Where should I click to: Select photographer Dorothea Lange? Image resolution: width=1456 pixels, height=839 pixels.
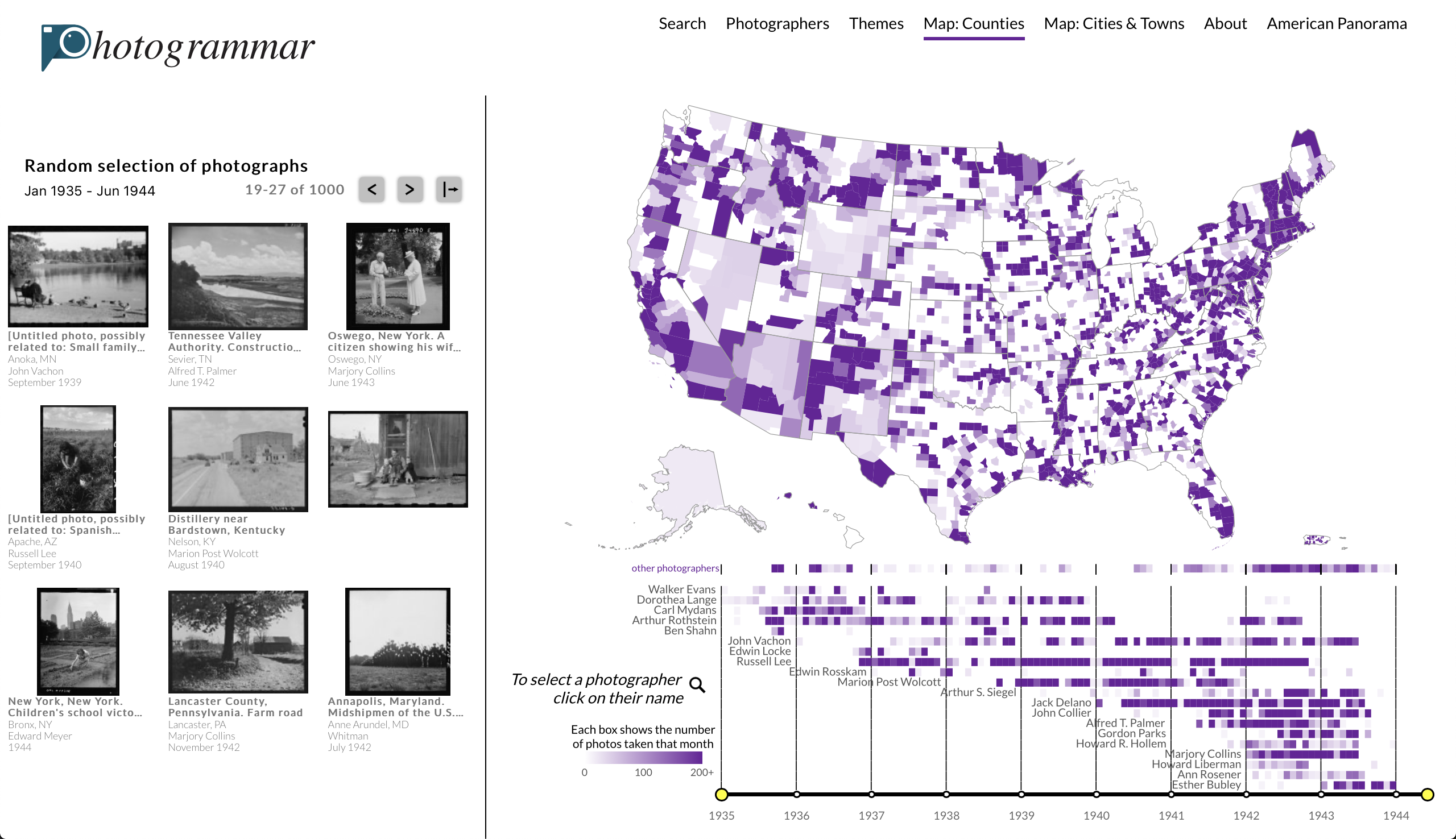click(676, 599)
